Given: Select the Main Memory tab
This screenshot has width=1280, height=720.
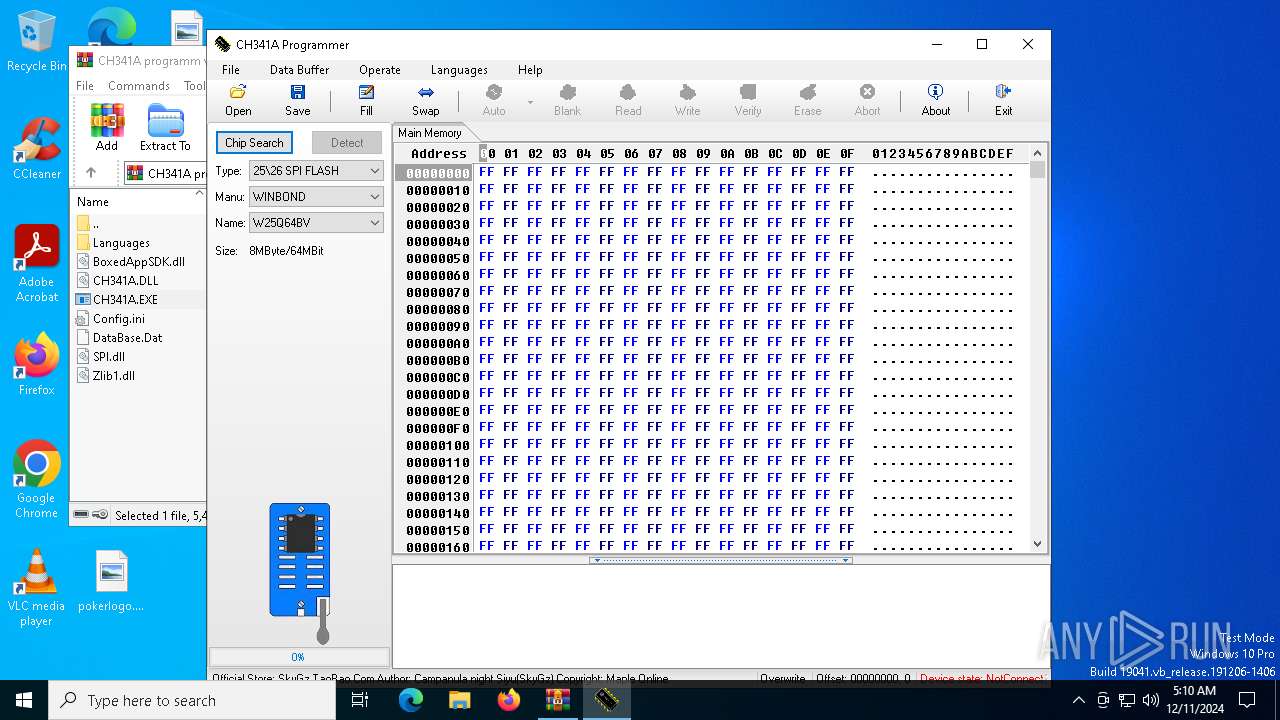Looking at the screenshot, I should pos(430,133).
